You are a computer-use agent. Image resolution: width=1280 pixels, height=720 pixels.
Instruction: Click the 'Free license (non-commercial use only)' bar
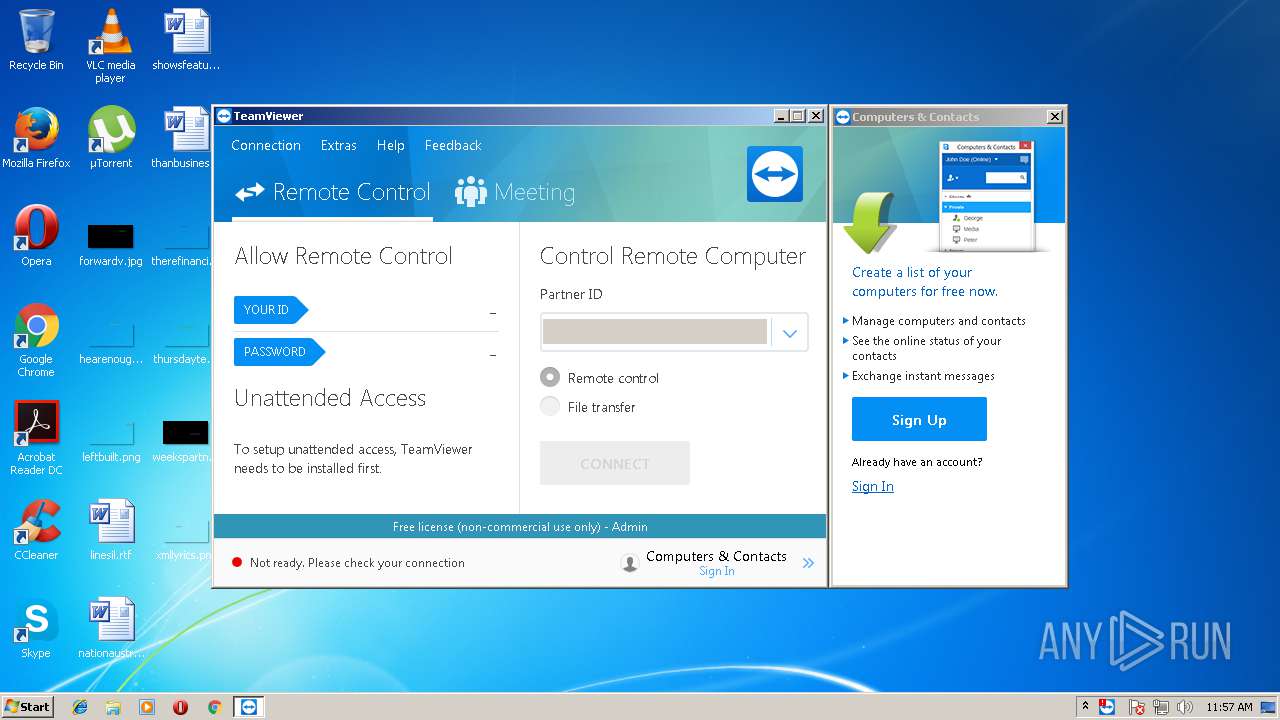coord(520,526)
